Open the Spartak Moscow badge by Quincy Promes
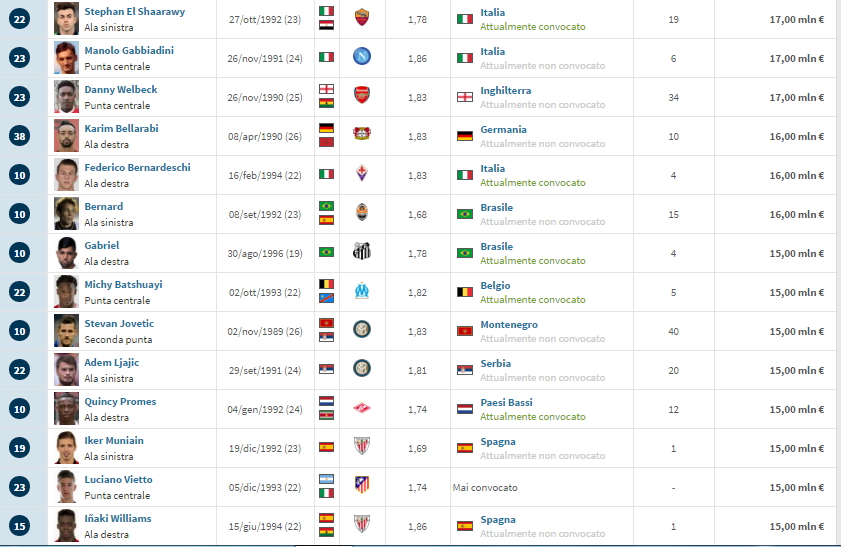This screenshot has width=841, height=547. pyautogui.click(x=362, y=408)
